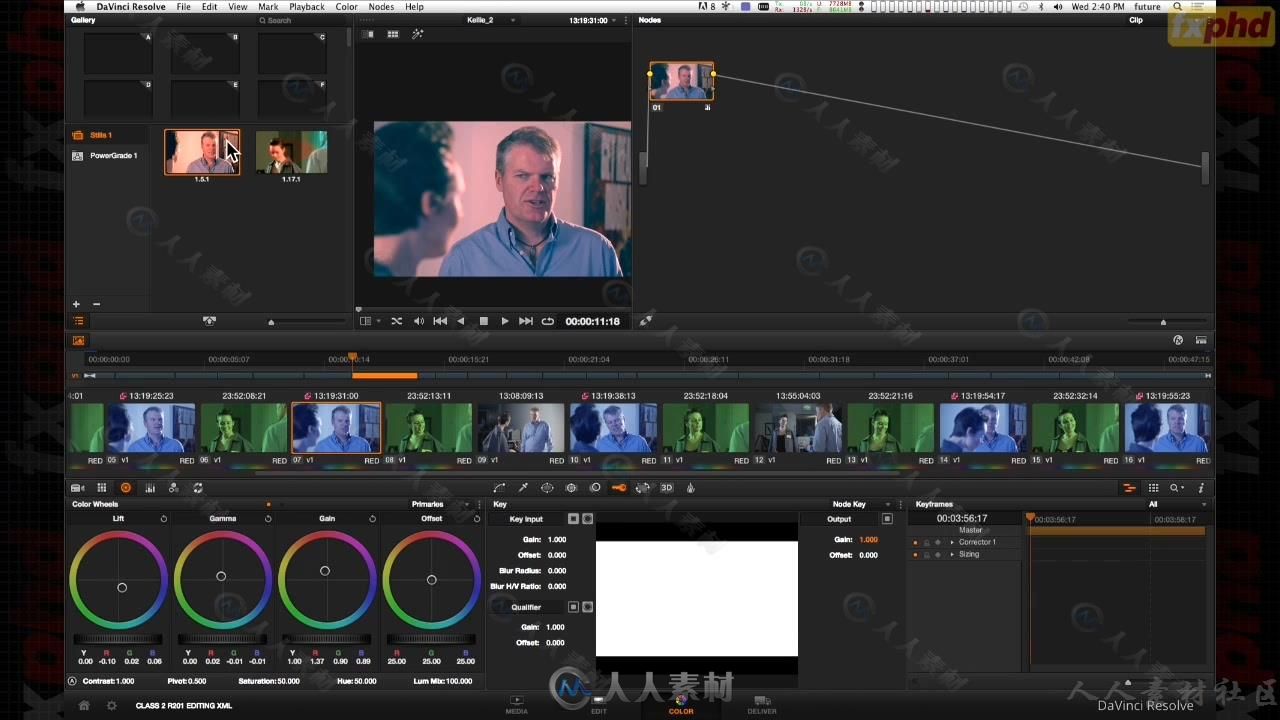
Task: Click the viewer highlight wand icon
Action: tap(418, 34)
